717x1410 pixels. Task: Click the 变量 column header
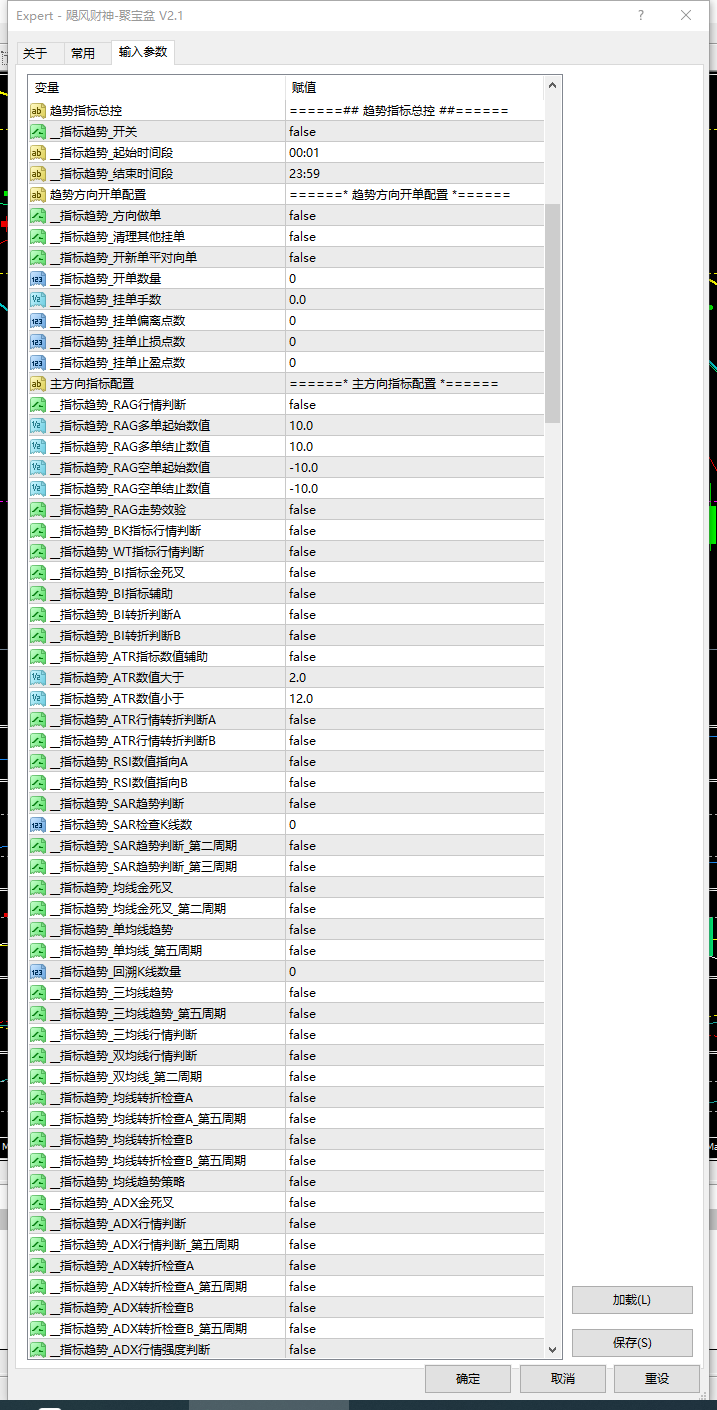157,87
